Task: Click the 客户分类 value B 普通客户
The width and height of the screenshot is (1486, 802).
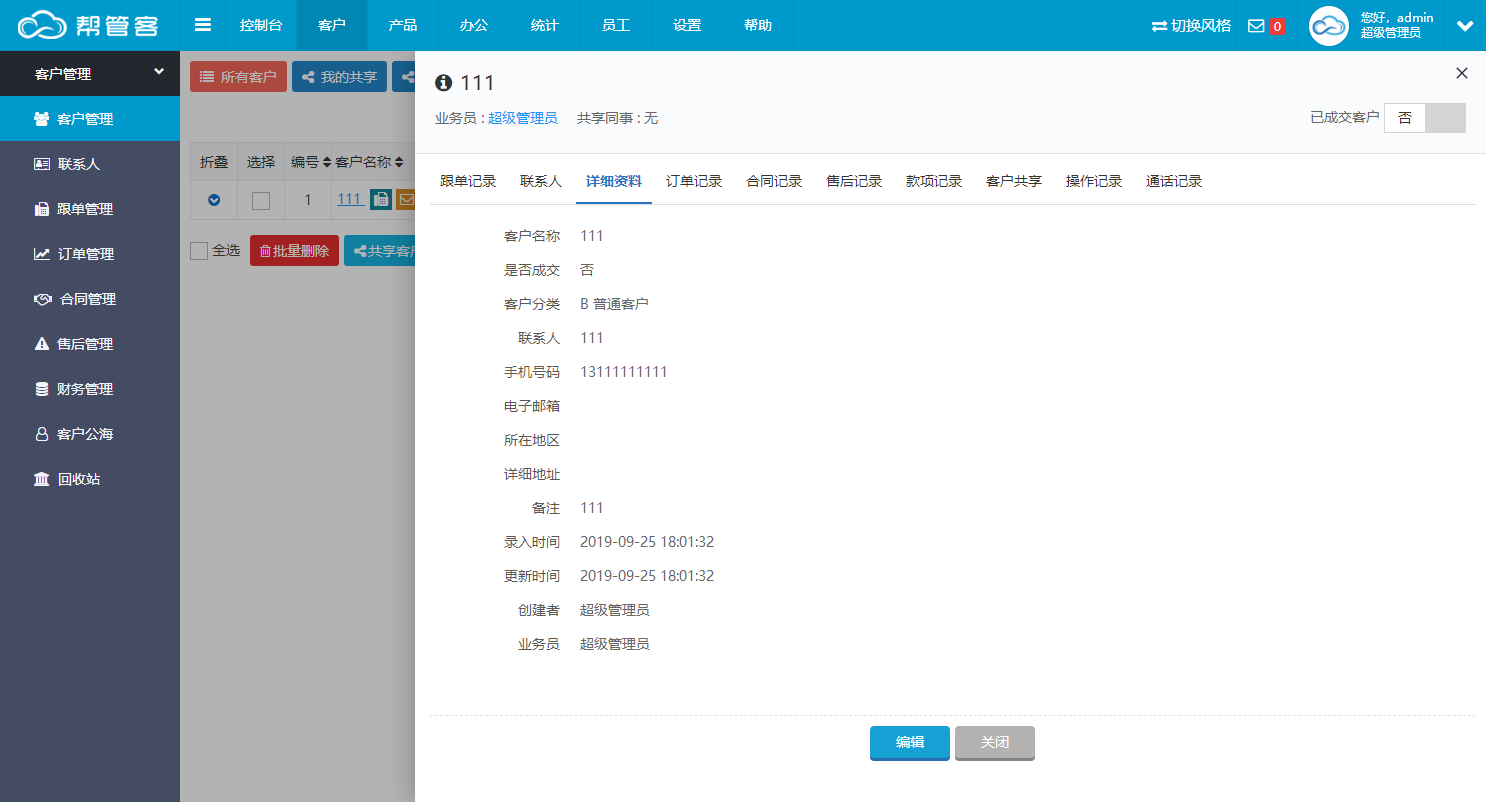Action: (615, 304)
